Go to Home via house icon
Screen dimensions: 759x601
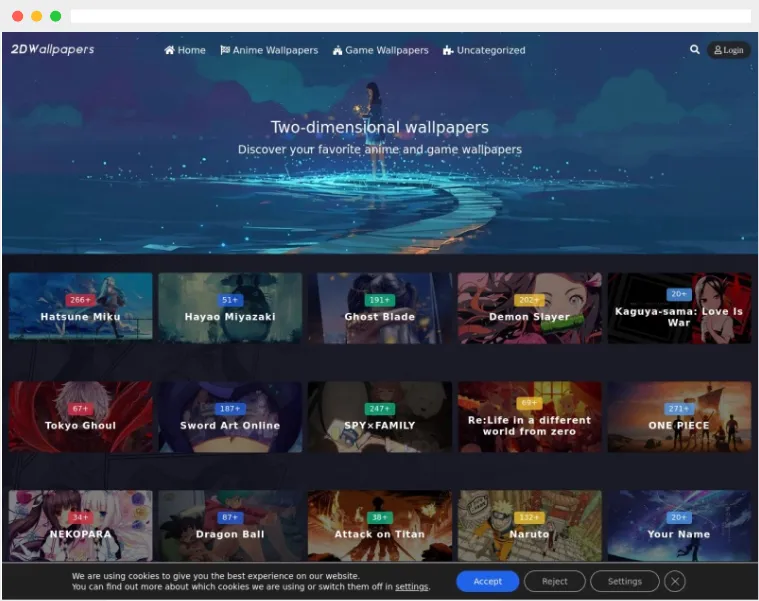pos(169,50)
